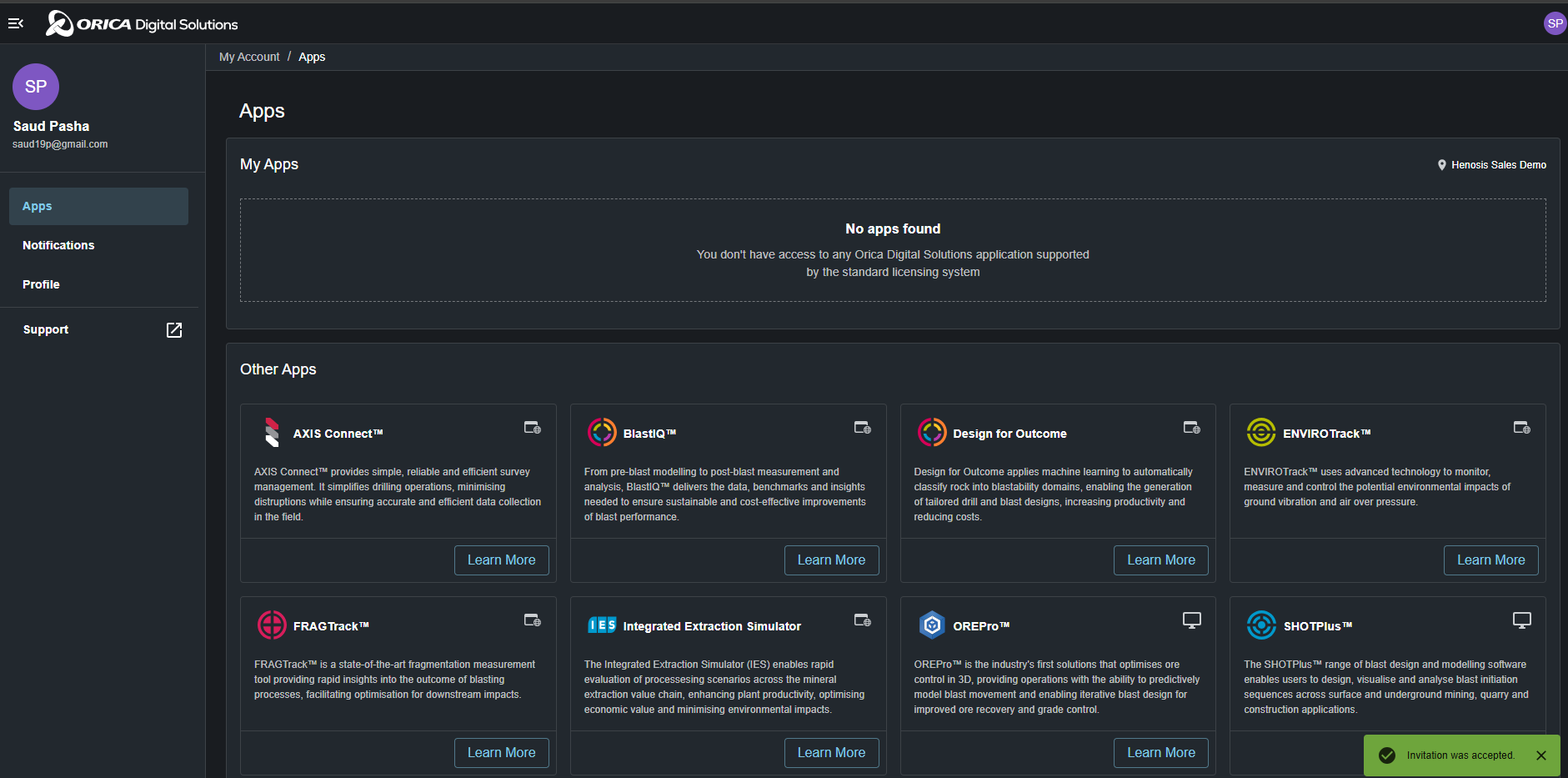This screenshot has width=1568, height=778.
Task: Click the FRAGTrack™ card title
Action: coord(331,626)
